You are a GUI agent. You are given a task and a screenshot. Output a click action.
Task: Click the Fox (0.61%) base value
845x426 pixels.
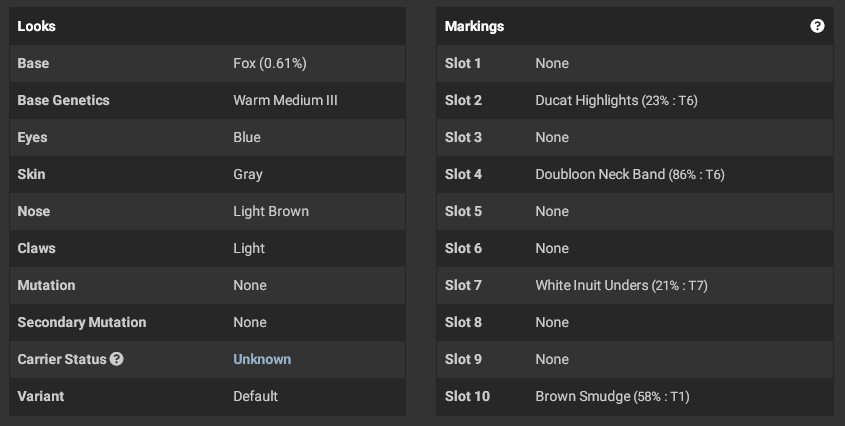pos(269,63)
